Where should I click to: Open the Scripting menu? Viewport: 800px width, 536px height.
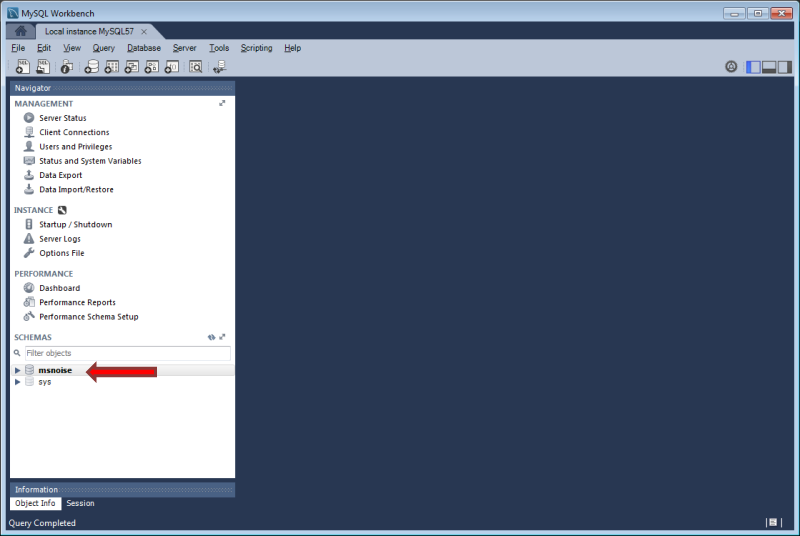[x=257, y=48]
